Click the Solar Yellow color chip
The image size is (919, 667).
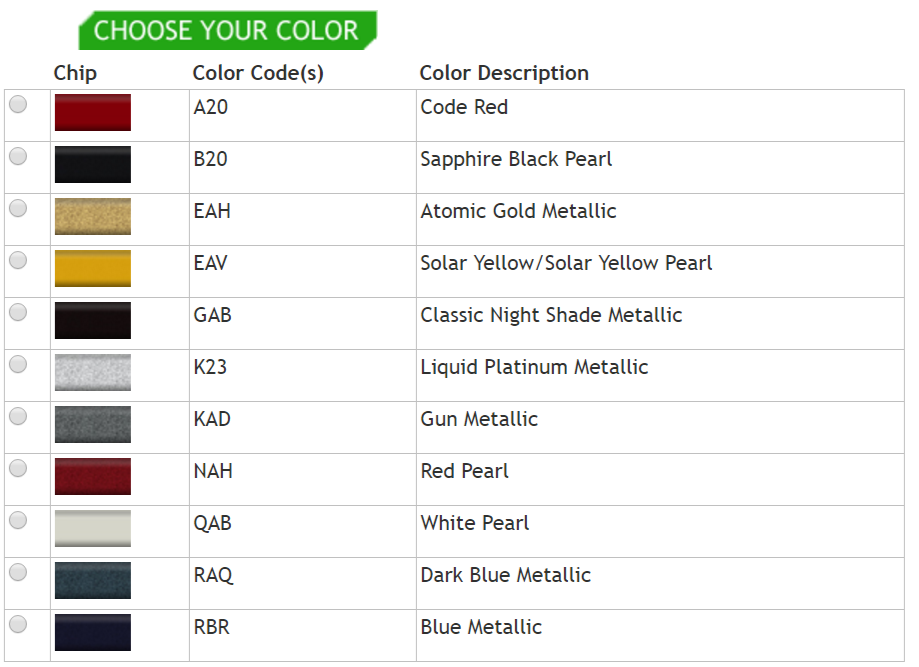93,268
